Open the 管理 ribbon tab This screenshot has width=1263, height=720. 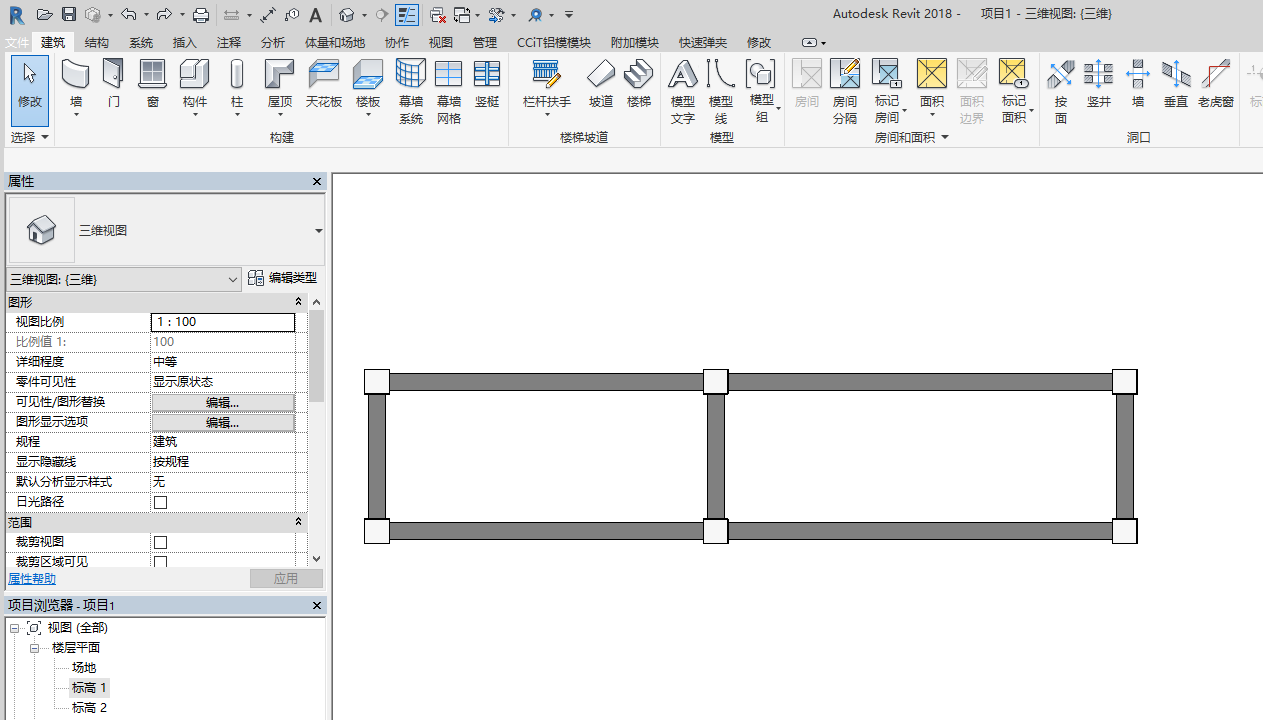tap(485, 42)
